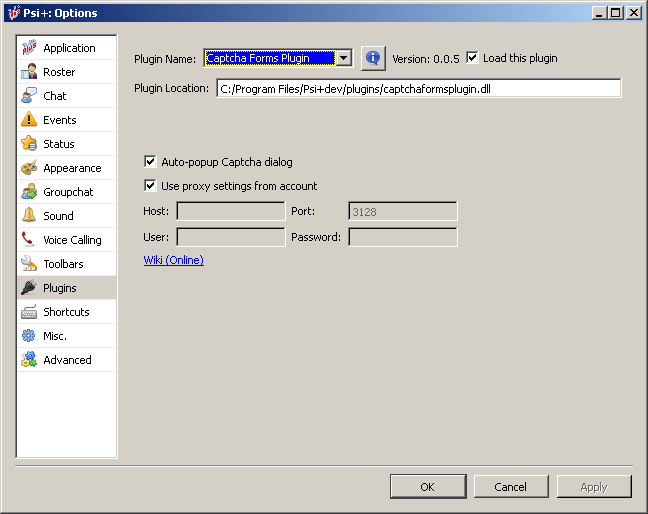
Task: Uncheck Use proxy settings from account
Action: pos(151,186)
